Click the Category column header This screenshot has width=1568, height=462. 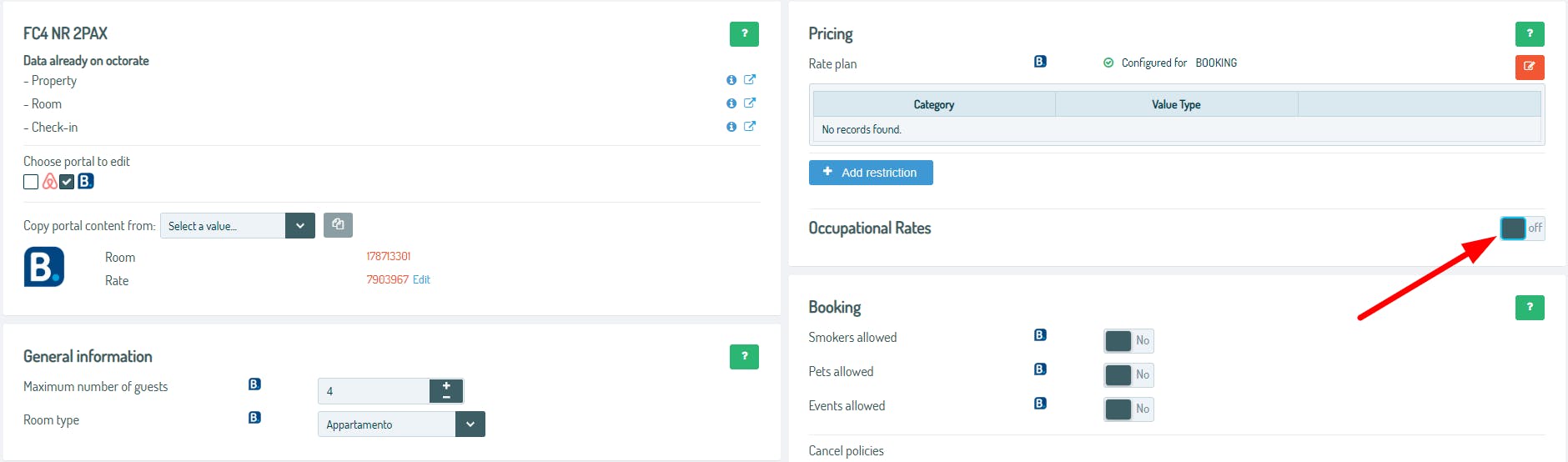(933, 104)
